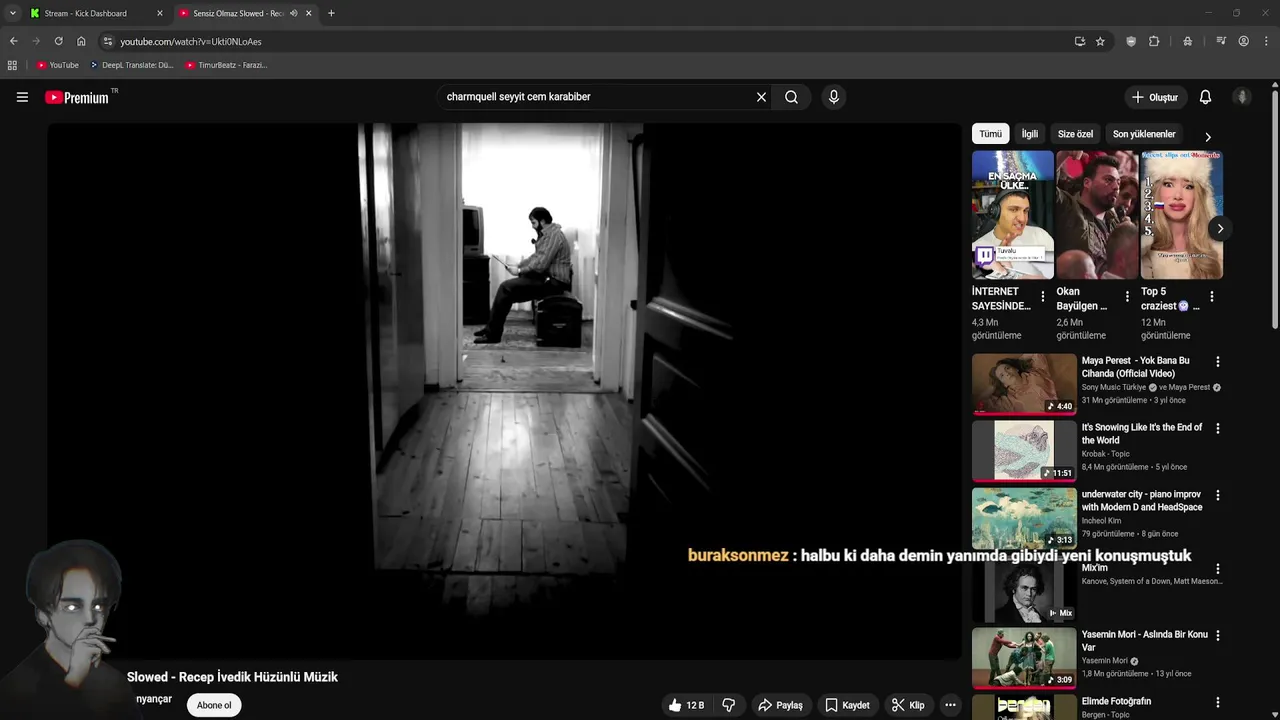The image size is (1280, 720).
Task: Go back in browser history
Action: click(x=13, y=41)
